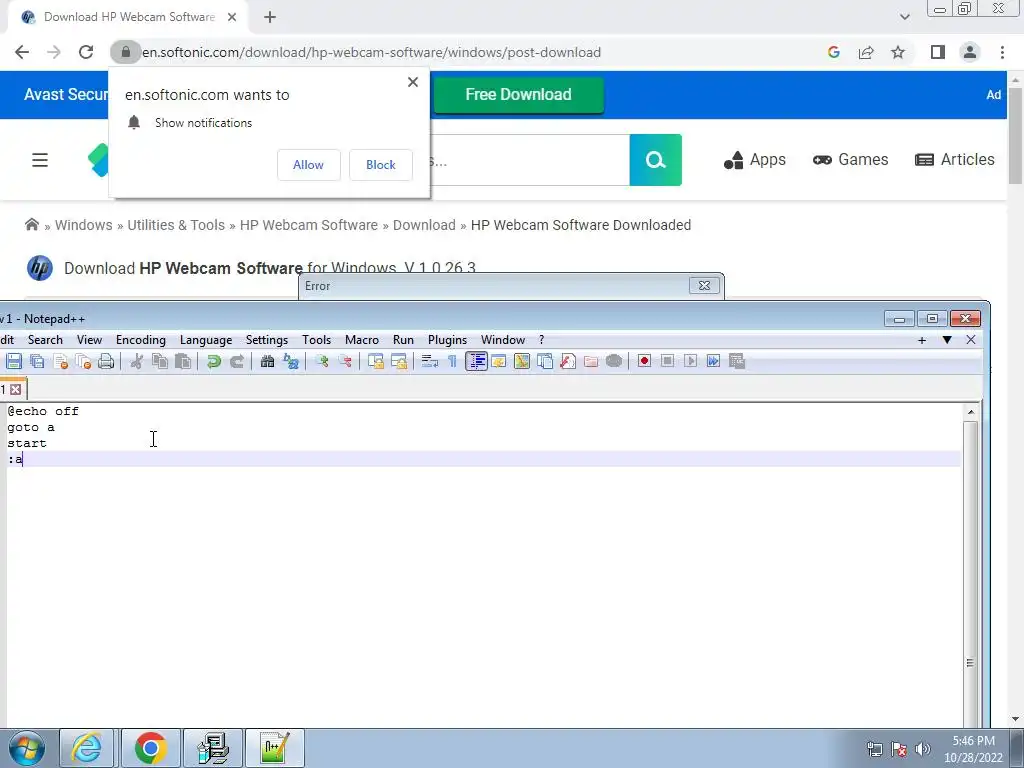The width and height of the screenshot is (1024, 768).
Task: Go to Games section on Softonic
Action: [850, 160]
